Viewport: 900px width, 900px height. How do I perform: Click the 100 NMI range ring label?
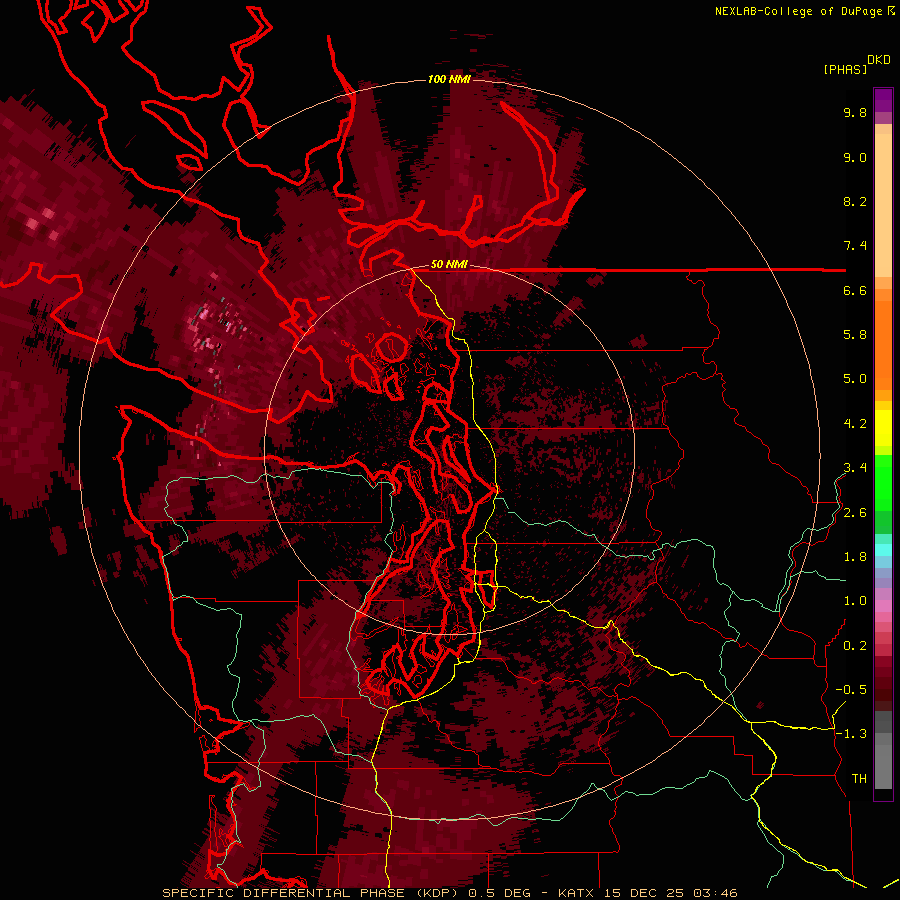(449, 79)
